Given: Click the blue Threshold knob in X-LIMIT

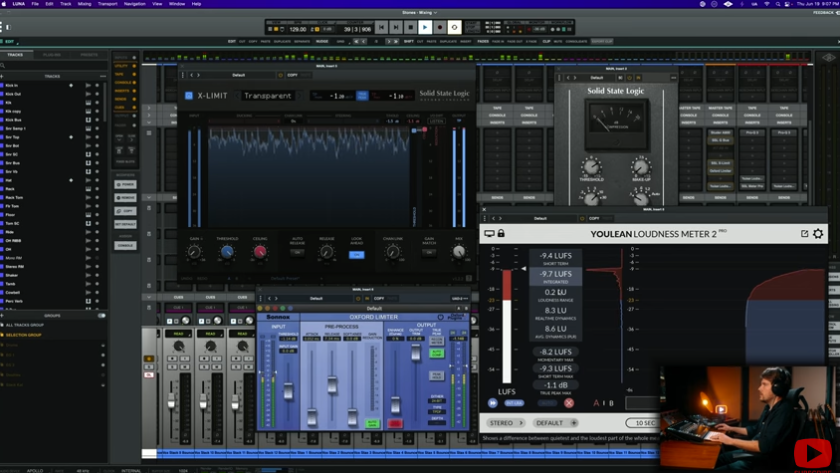Looking at the screenshot, I should pyautogui.click(x=227, y=252).
